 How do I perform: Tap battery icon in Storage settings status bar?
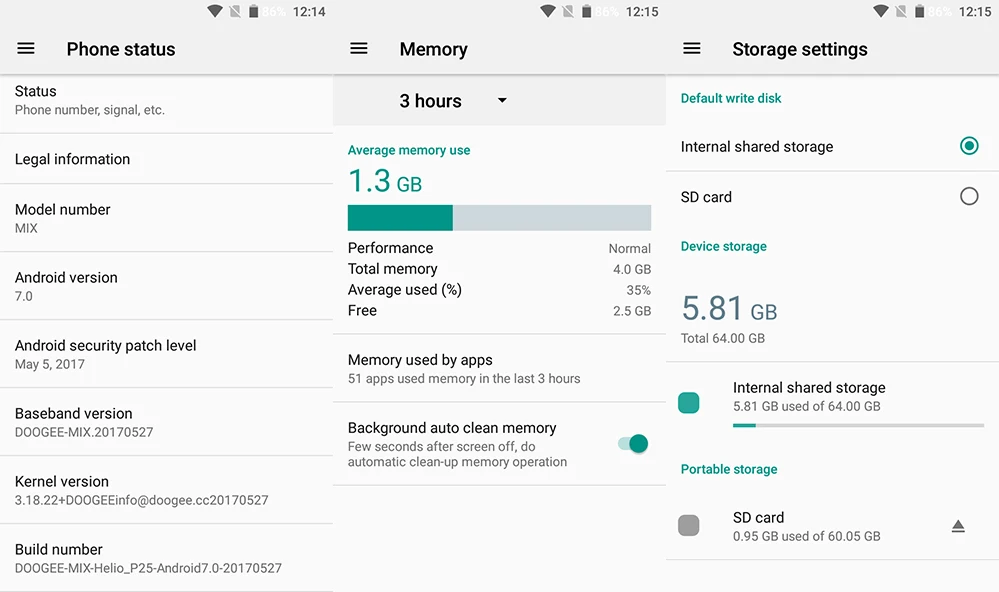click(x=919, y=11)
